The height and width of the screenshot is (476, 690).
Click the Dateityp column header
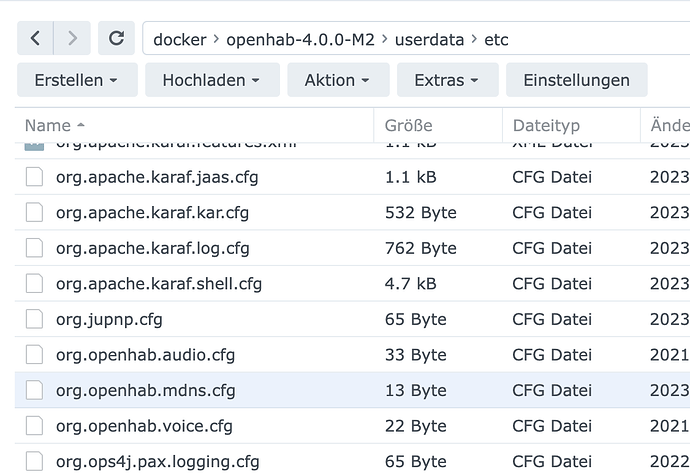pyautogui.click(x=545, y=125)
